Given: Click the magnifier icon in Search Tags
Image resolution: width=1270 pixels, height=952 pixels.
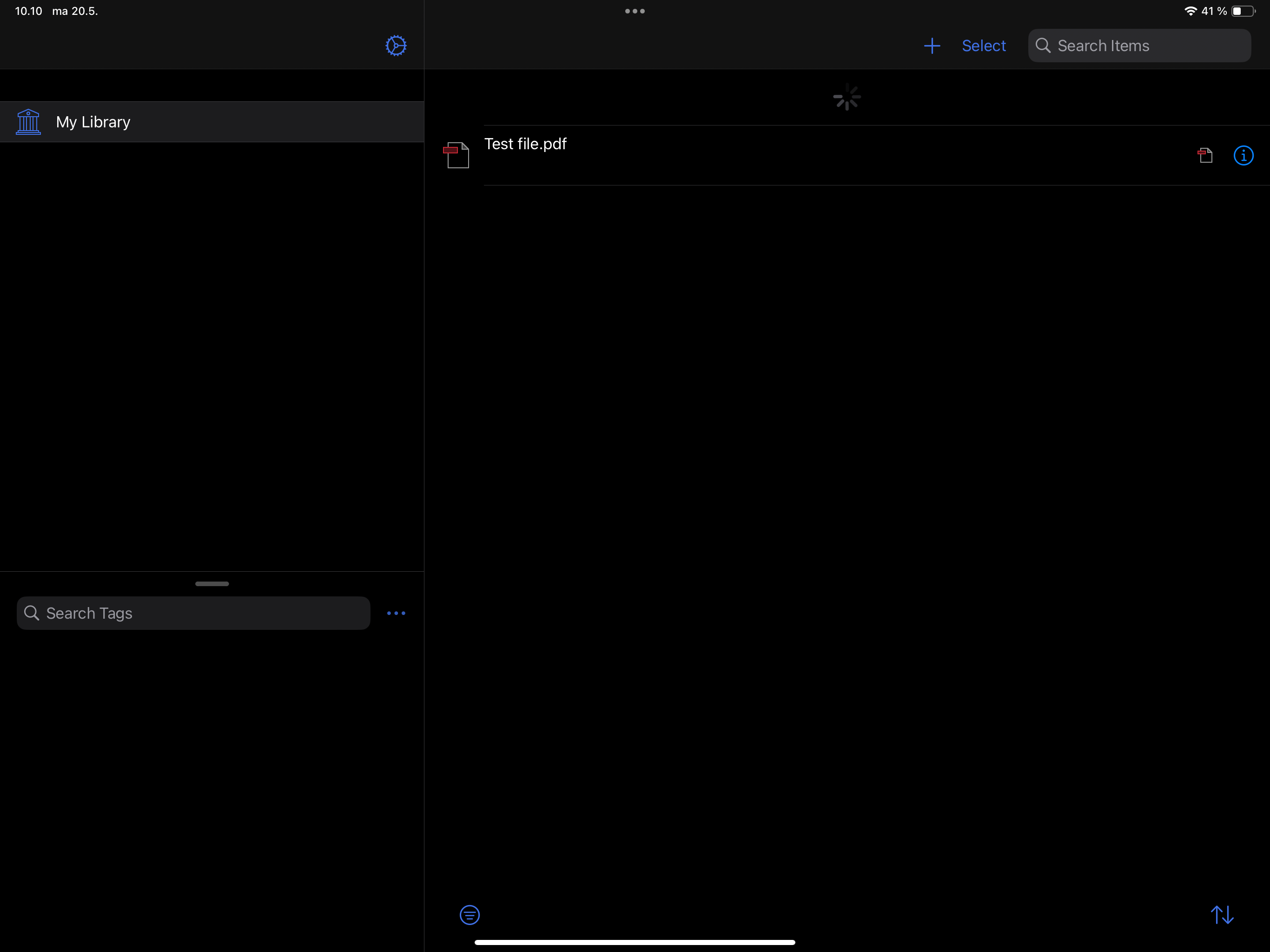Looking at the screenshot, I should coord(32,613).
